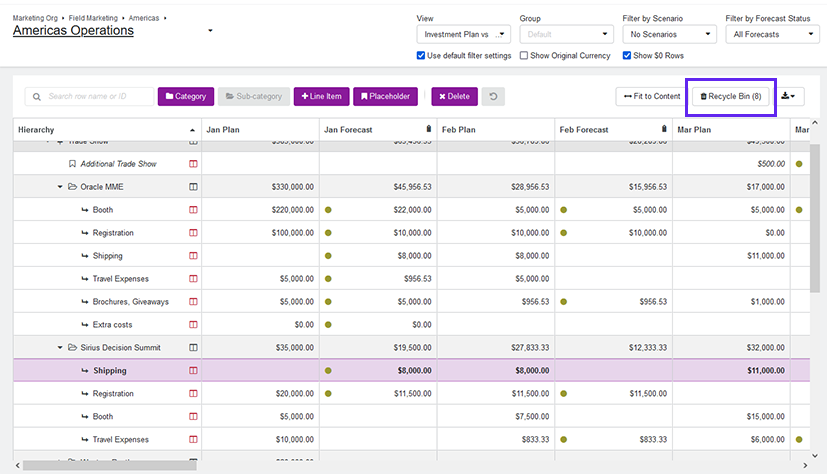Open the Recycle Bin (8)
The image size is (827, 474).
(730, 96)
